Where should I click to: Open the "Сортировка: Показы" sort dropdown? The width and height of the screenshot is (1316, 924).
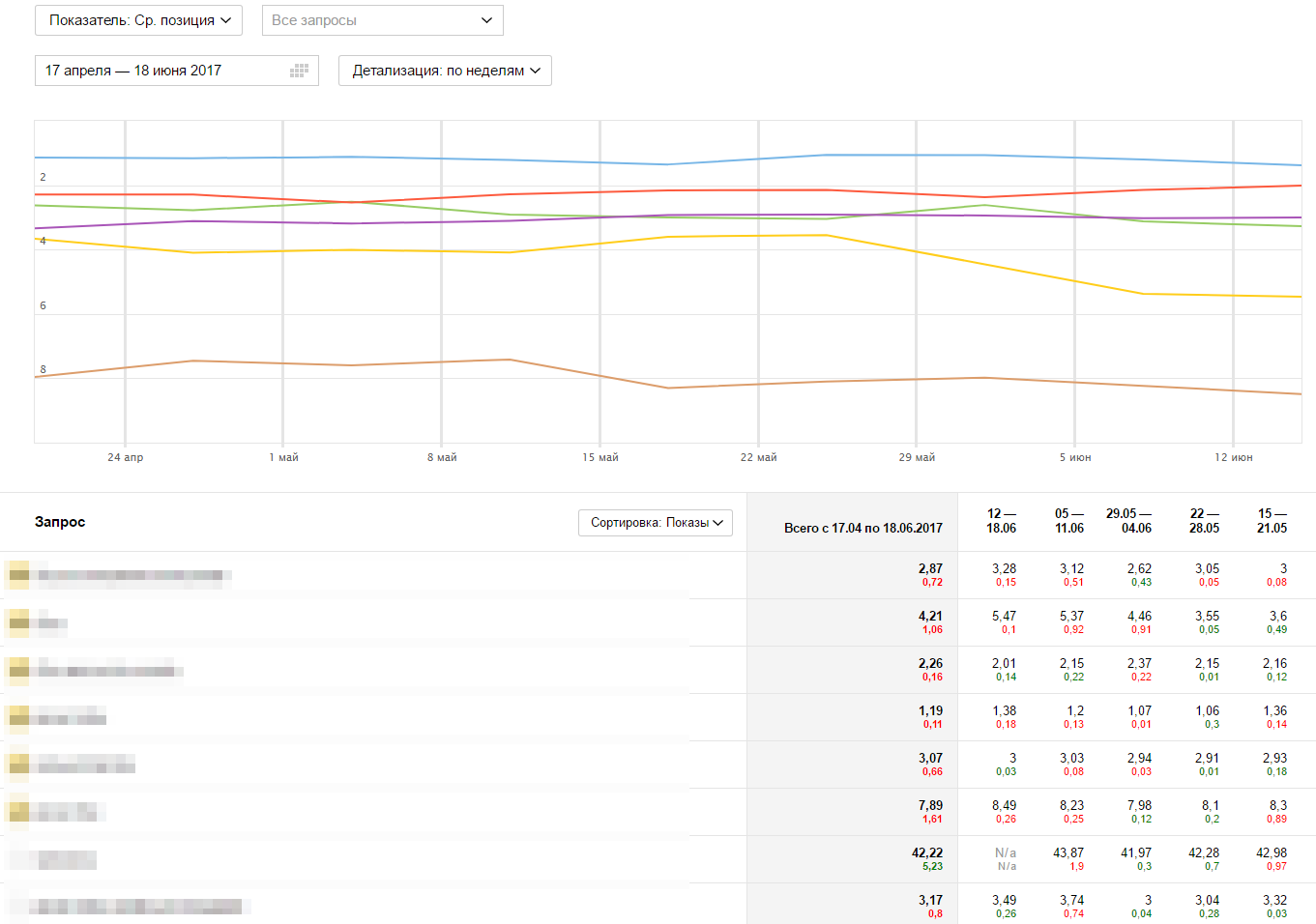click(x=656, y=523)
